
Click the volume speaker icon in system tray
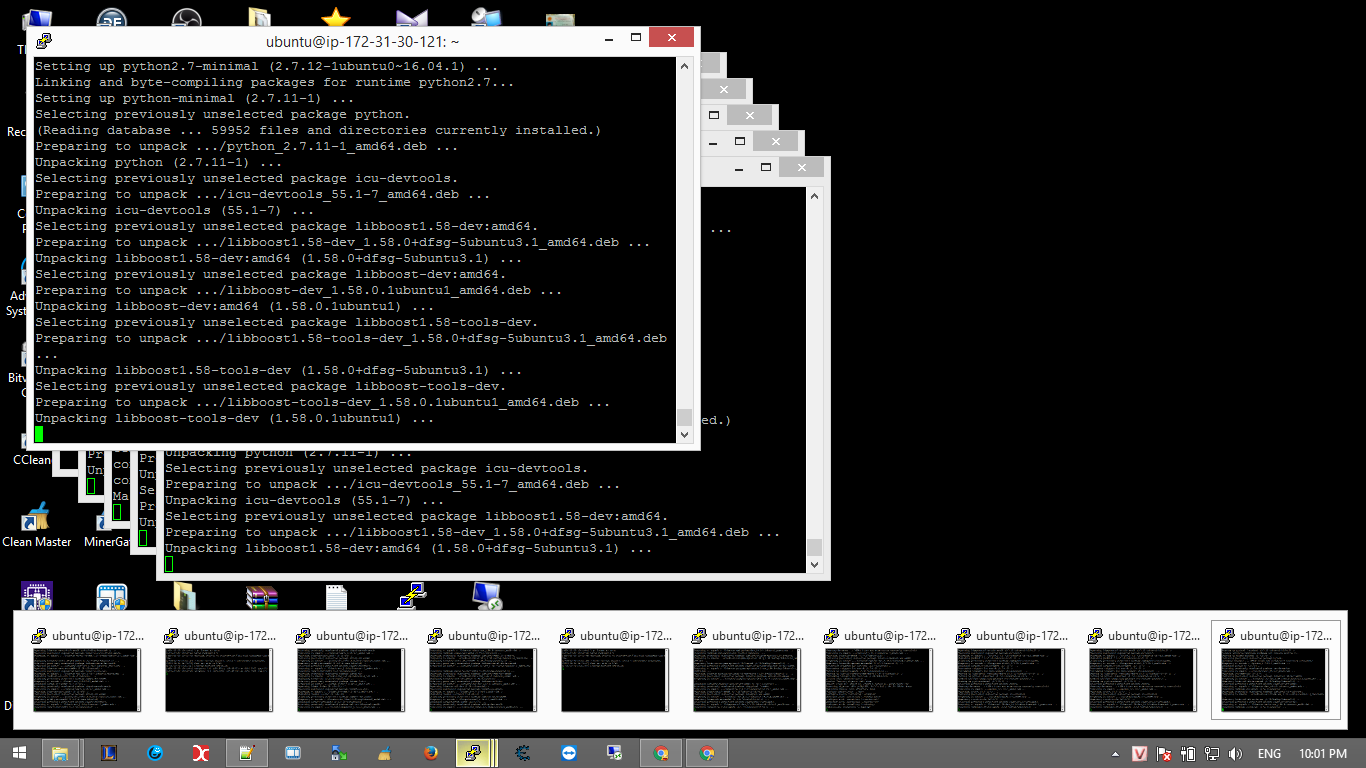click(x=1235, y=754)
